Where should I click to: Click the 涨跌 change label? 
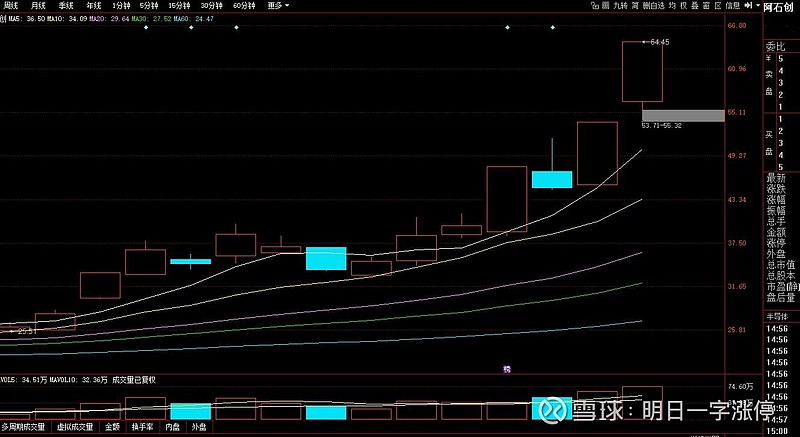[776, 189]
